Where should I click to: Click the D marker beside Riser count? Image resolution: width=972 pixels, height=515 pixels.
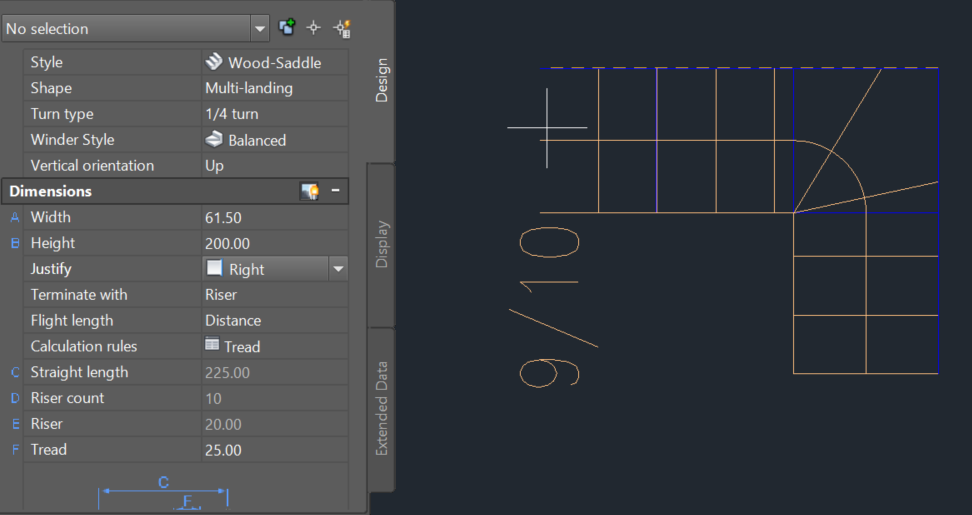pyautogui.click(x=15, y=398)
